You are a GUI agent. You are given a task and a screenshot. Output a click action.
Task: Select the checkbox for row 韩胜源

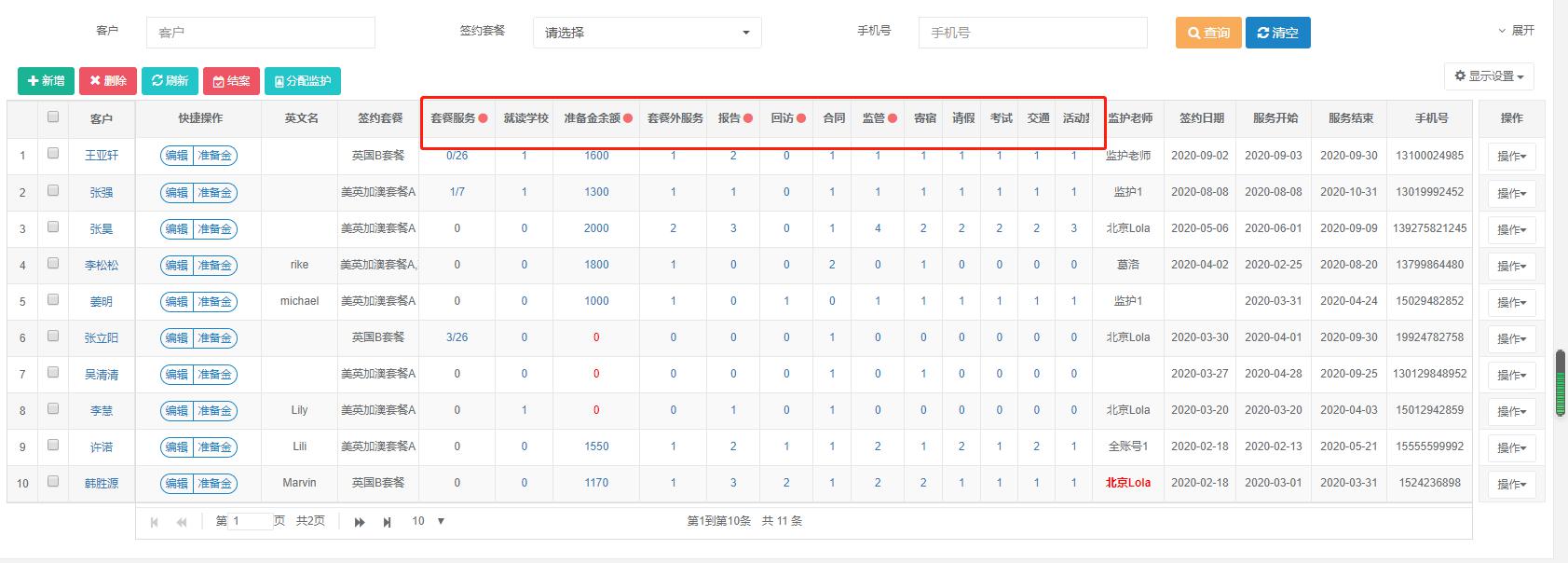click(53, 482)
